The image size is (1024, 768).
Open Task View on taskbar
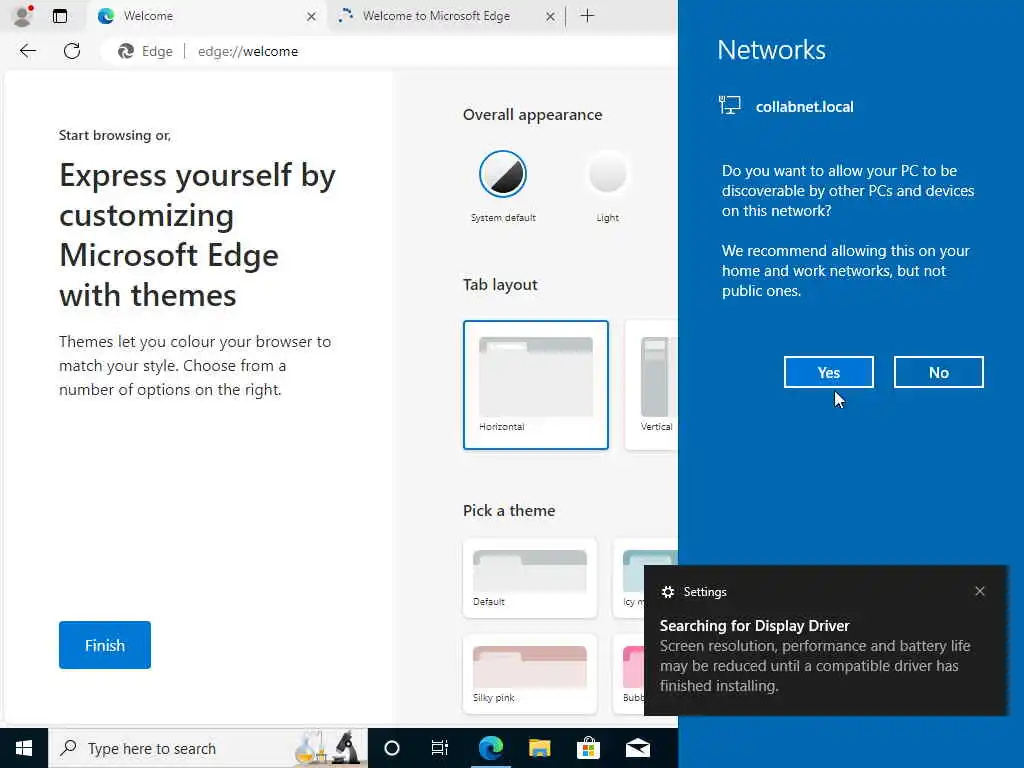pos(440,748)
